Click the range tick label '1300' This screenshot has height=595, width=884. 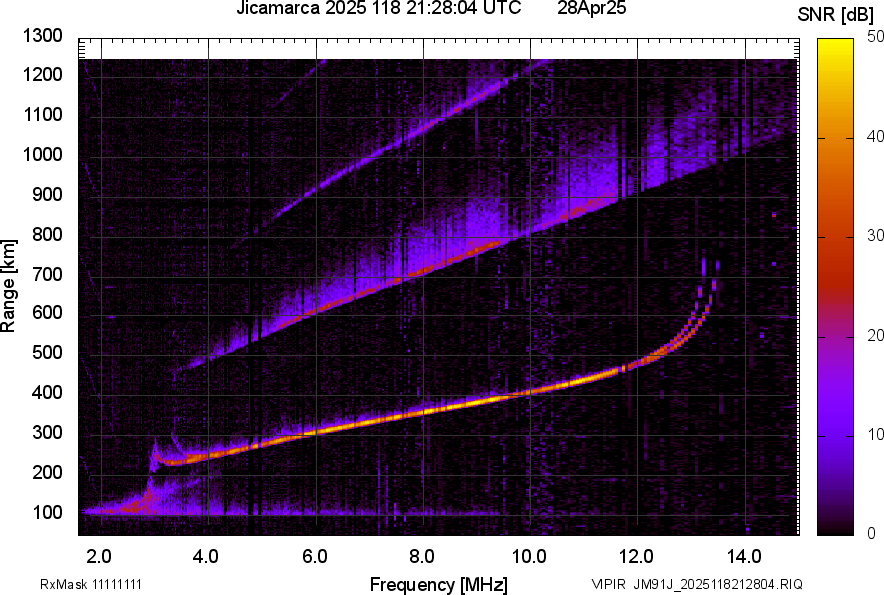pyautogui.click(x=42, y=36)
